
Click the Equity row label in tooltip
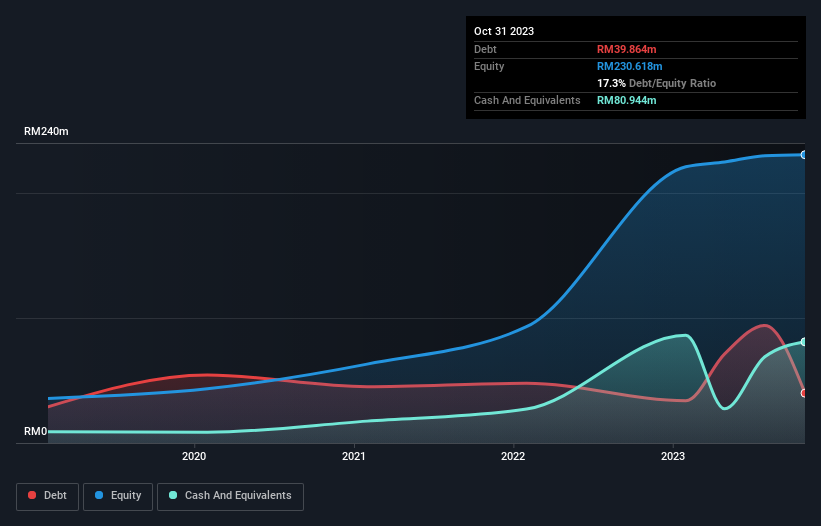[489, 66]
